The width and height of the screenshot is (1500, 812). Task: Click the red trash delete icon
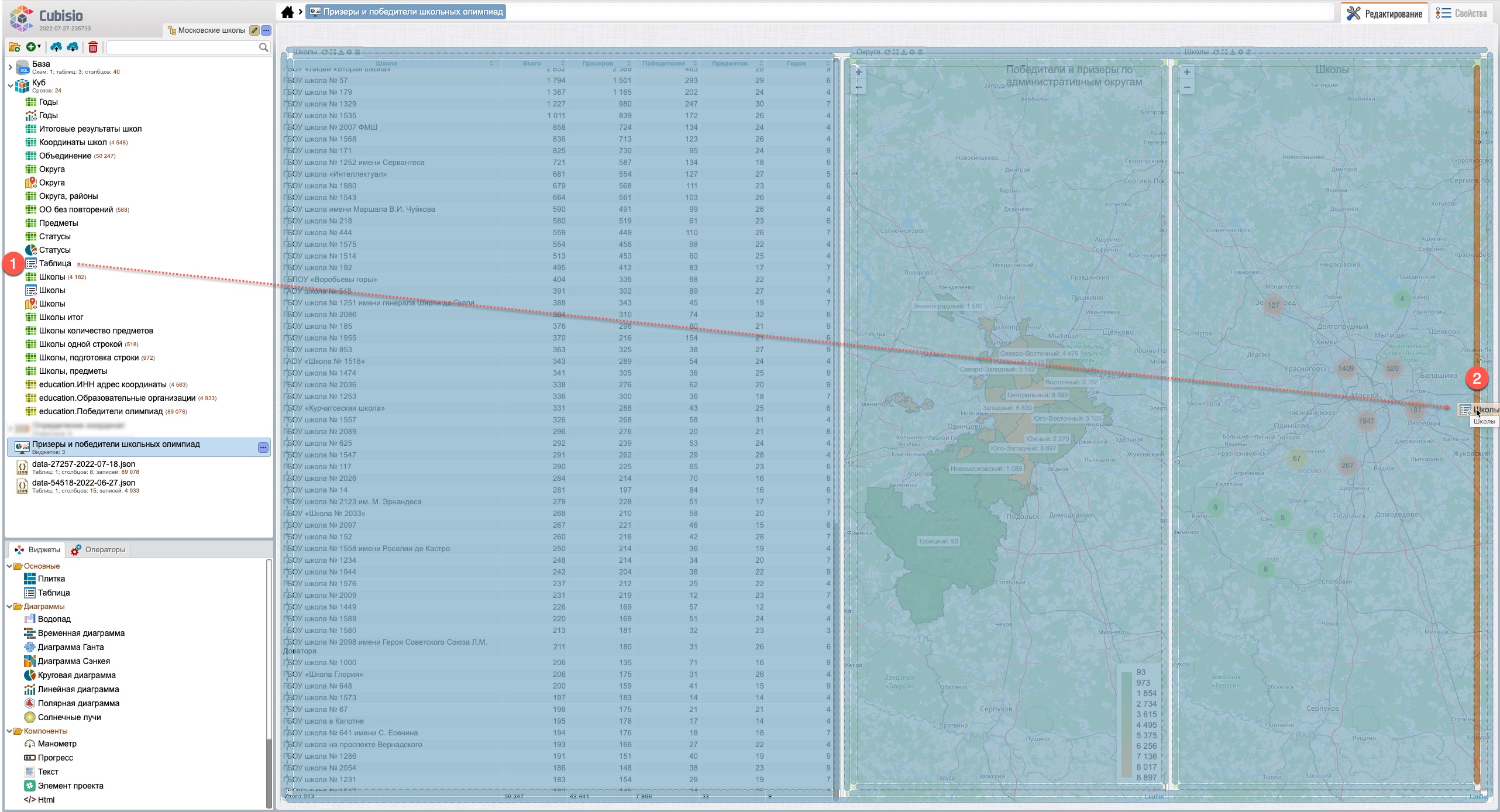pyautogui.click(x=93, y=47)
